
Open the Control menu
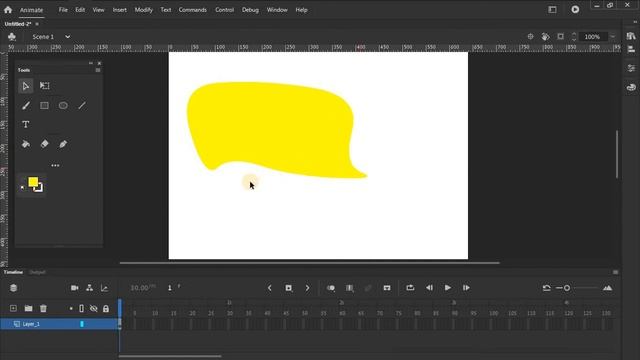coord(224,10)
